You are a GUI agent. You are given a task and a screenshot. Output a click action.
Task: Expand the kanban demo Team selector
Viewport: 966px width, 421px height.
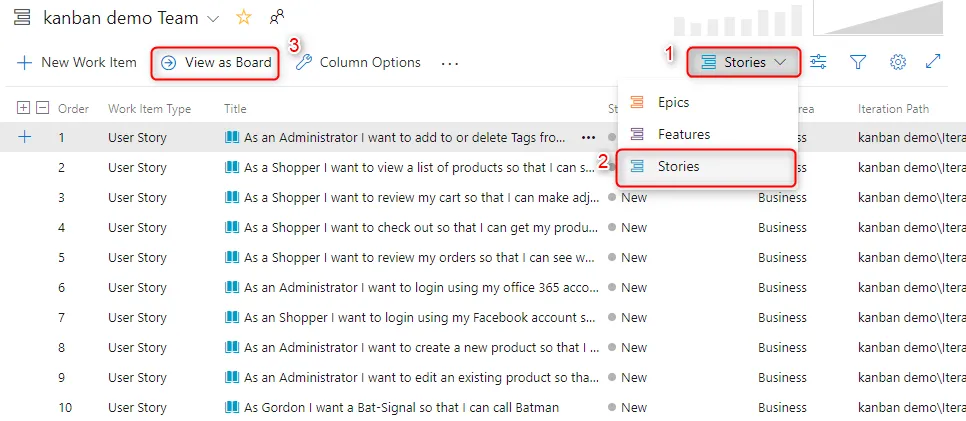coord(212,18)
